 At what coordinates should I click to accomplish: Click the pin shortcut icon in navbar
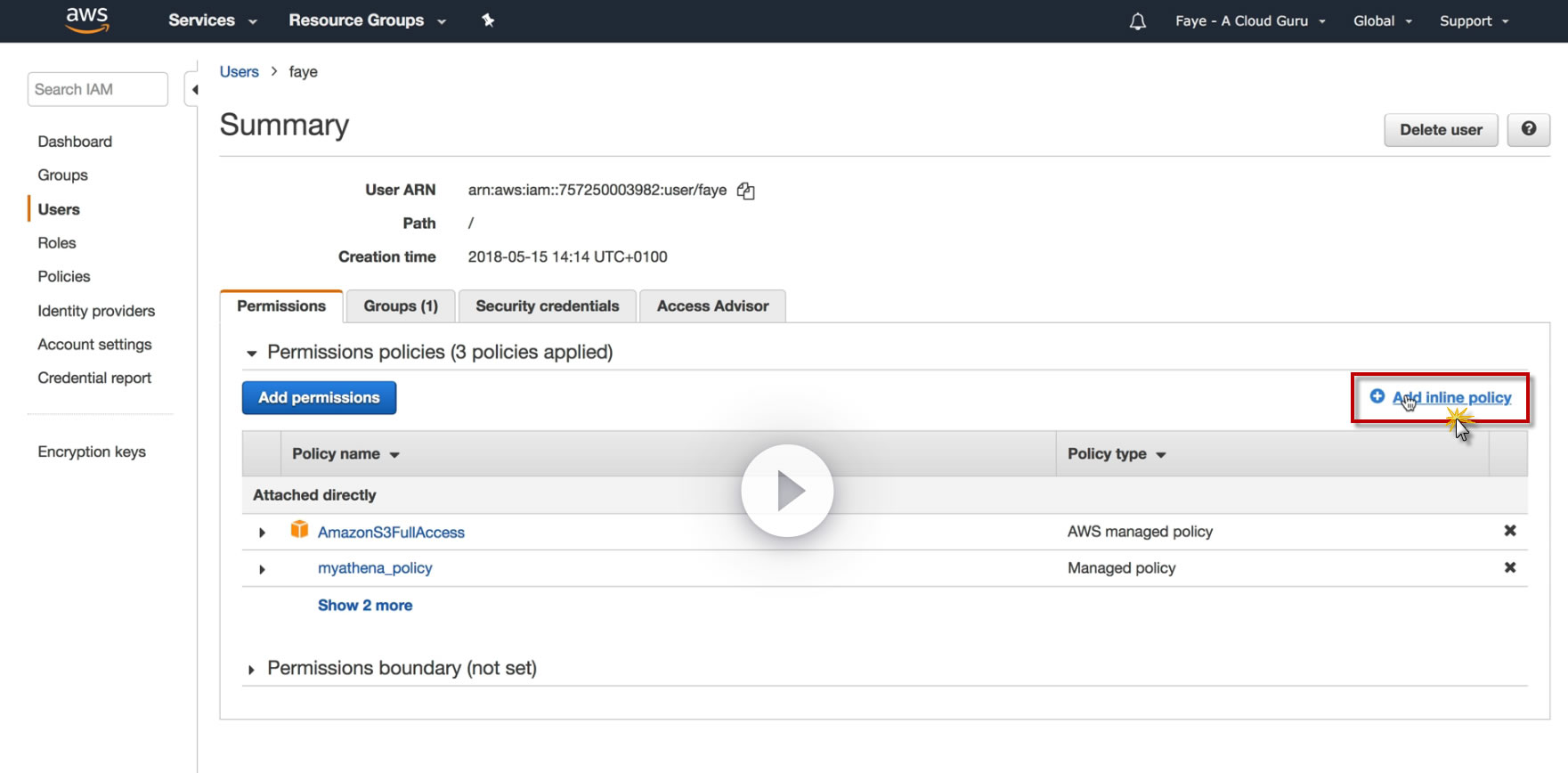pos(488,20)
